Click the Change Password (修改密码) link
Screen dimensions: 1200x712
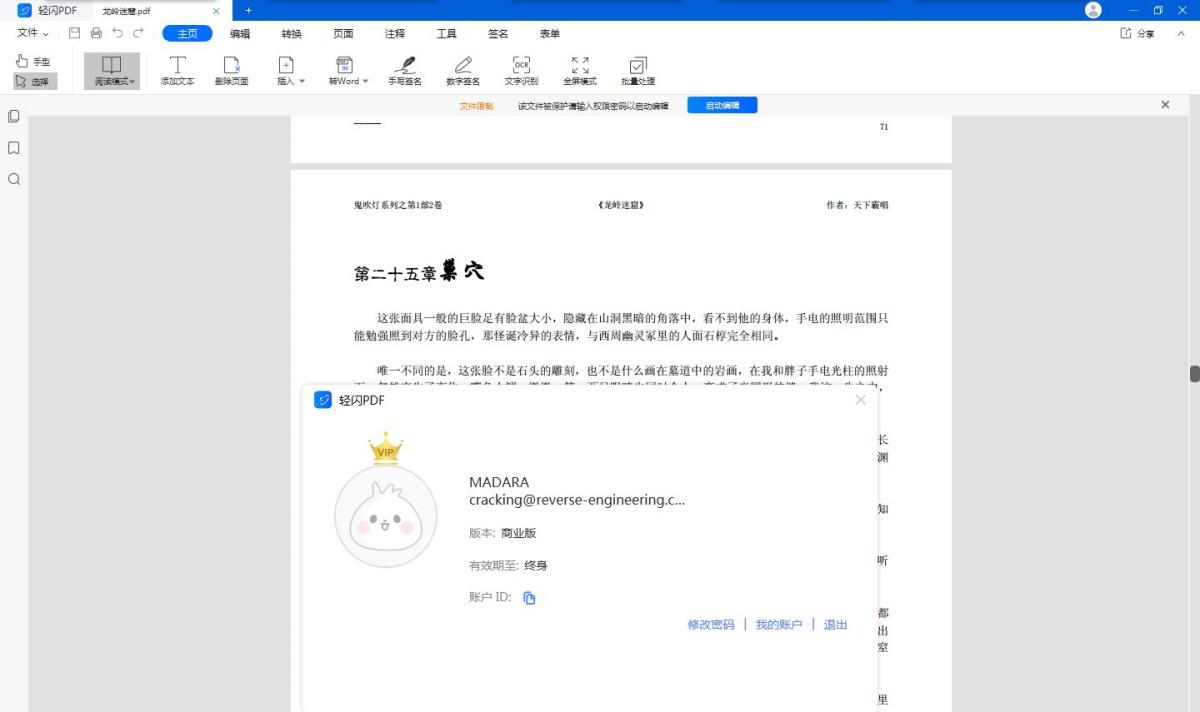click(x=710, y=625)
